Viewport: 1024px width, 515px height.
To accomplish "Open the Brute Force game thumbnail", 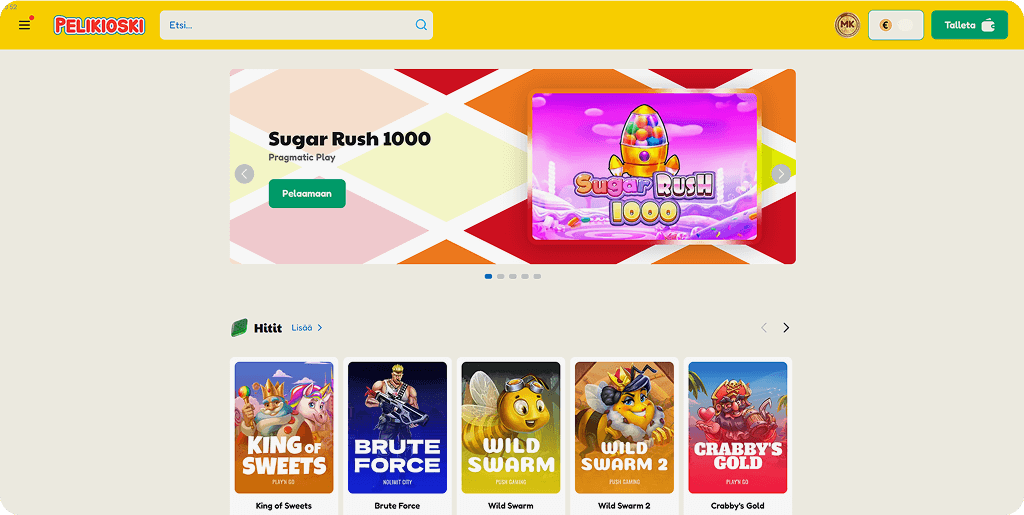I will (397, 428).
